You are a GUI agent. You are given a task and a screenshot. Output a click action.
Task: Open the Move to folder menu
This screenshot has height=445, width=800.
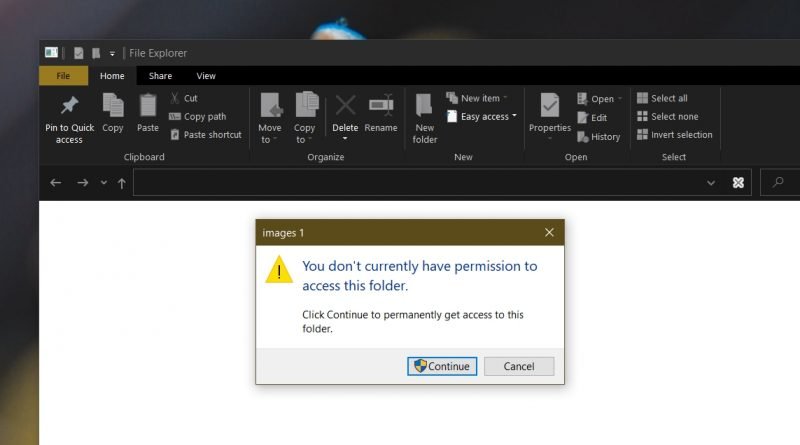[x=270, y=118]
